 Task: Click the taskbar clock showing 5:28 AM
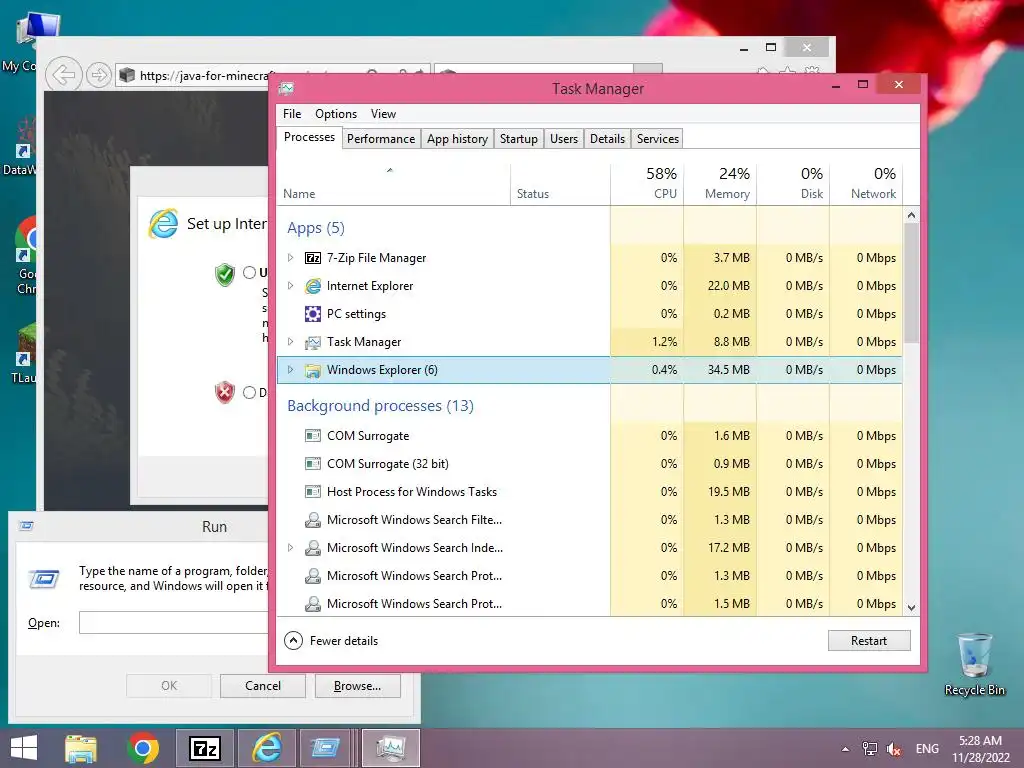[980, 749]
